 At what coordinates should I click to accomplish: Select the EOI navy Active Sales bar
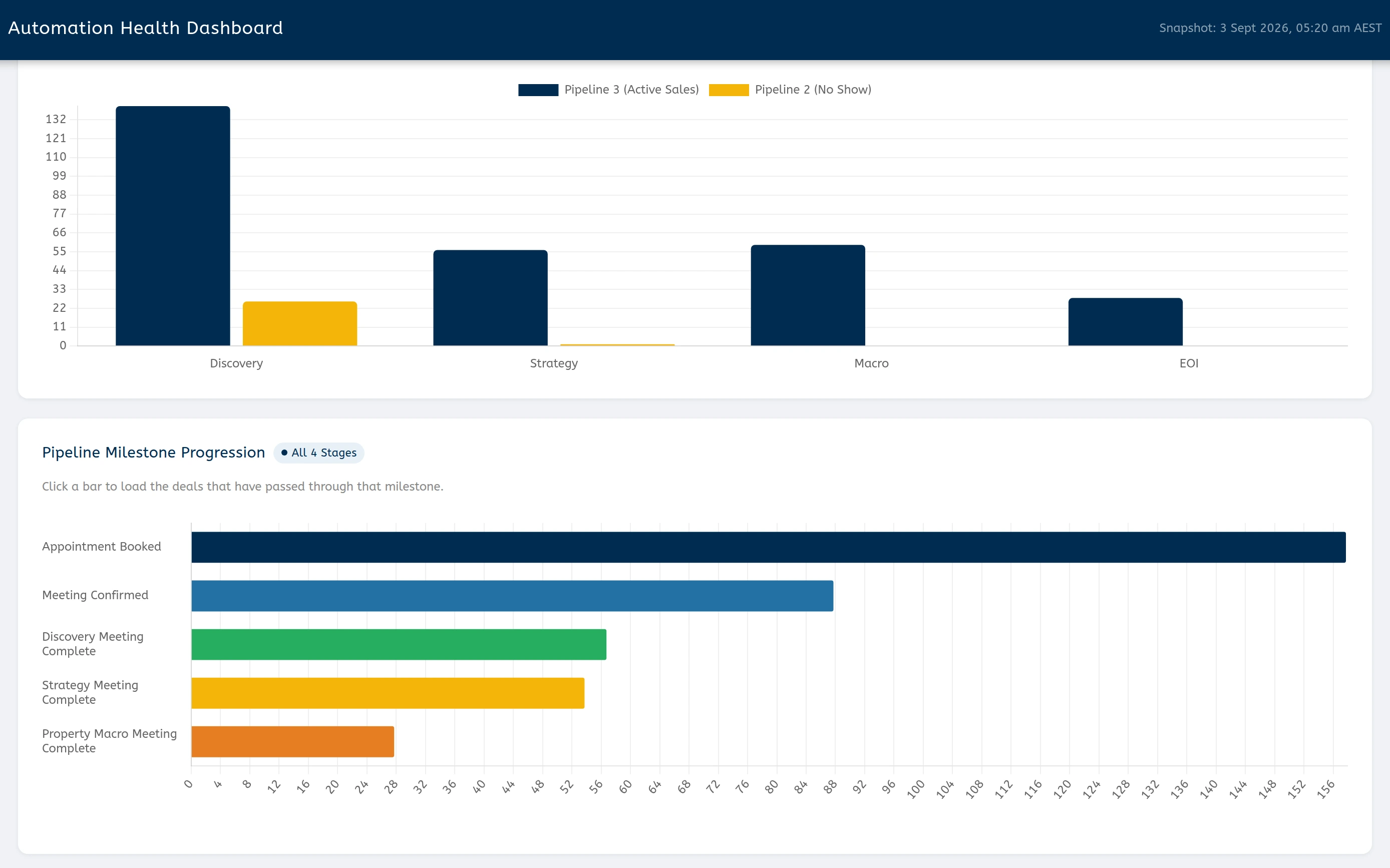(x=1125, y=321)
